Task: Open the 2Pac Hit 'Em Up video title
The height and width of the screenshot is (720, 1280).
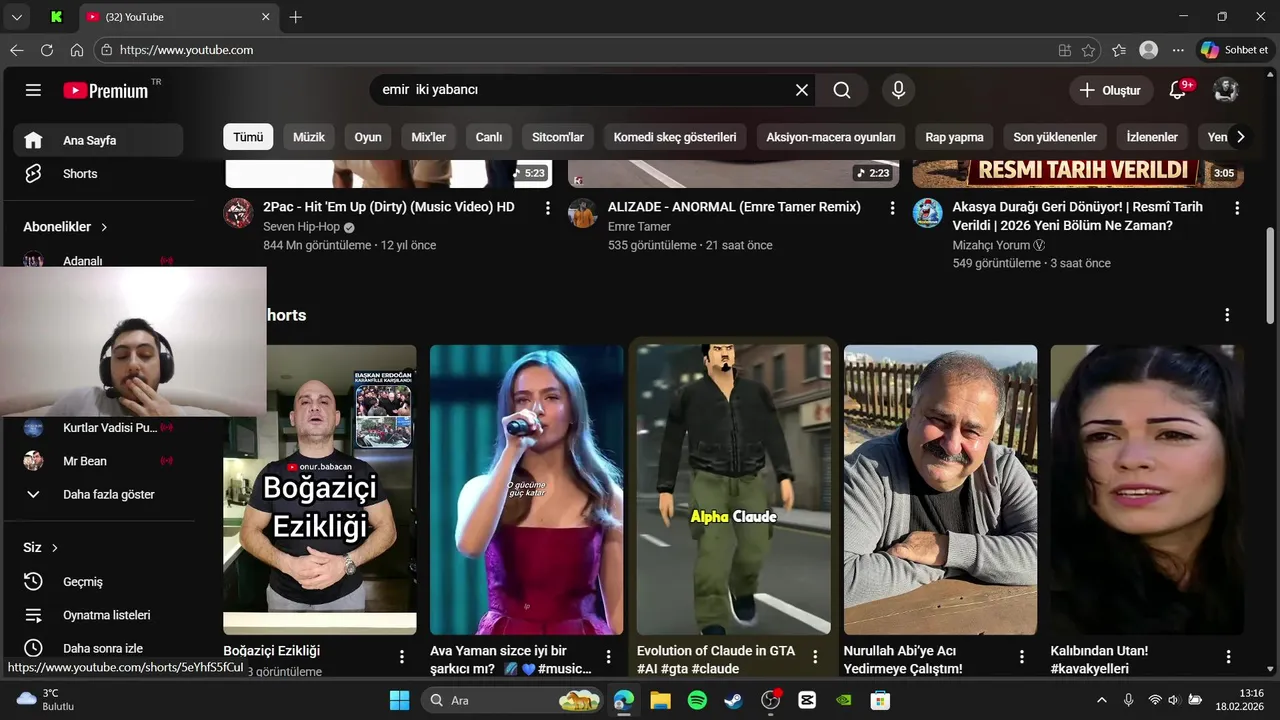Action: pos(389,207)
